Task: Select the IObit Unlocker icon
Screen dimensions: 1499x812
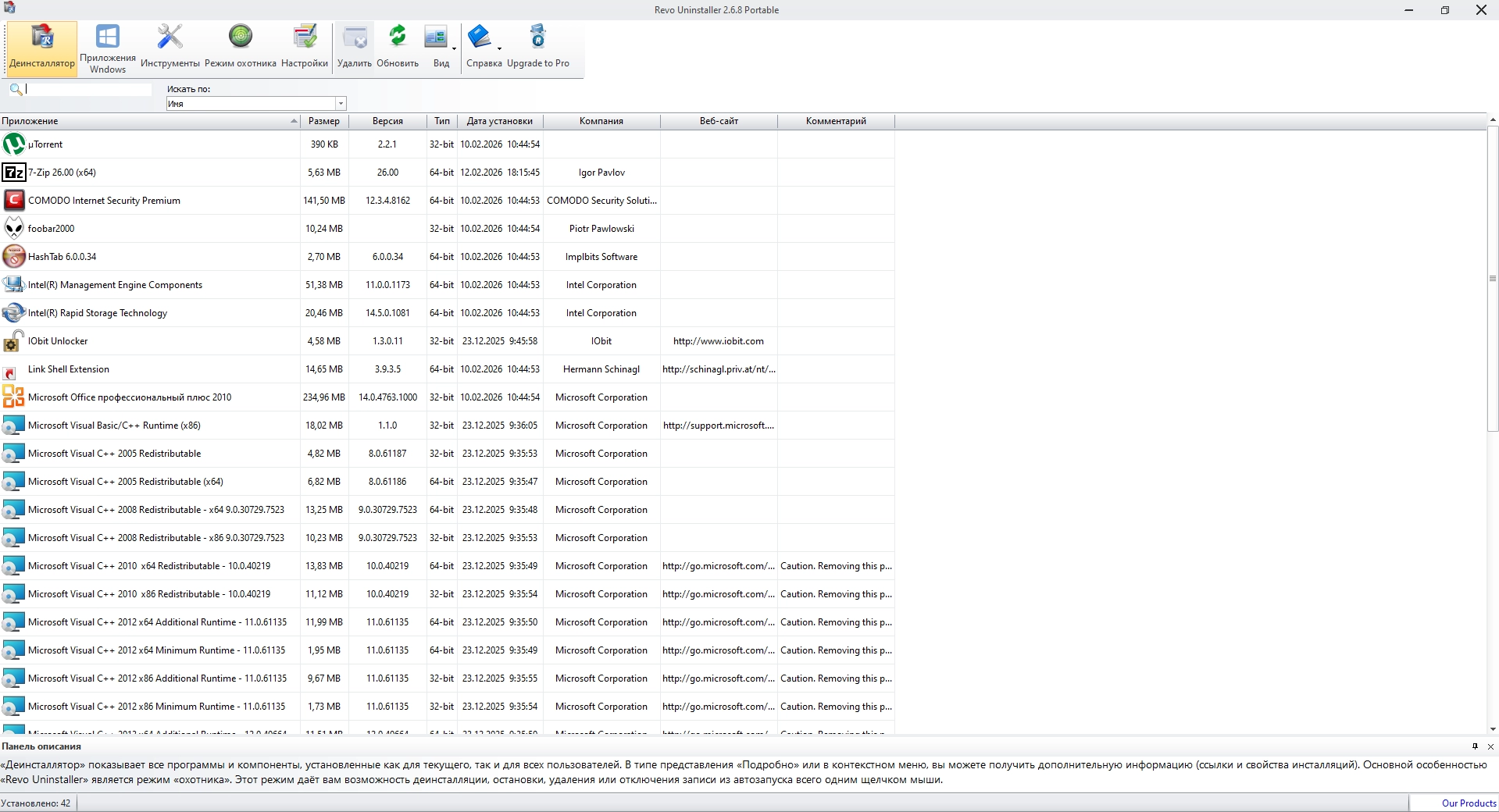Action: pos(14,341)
